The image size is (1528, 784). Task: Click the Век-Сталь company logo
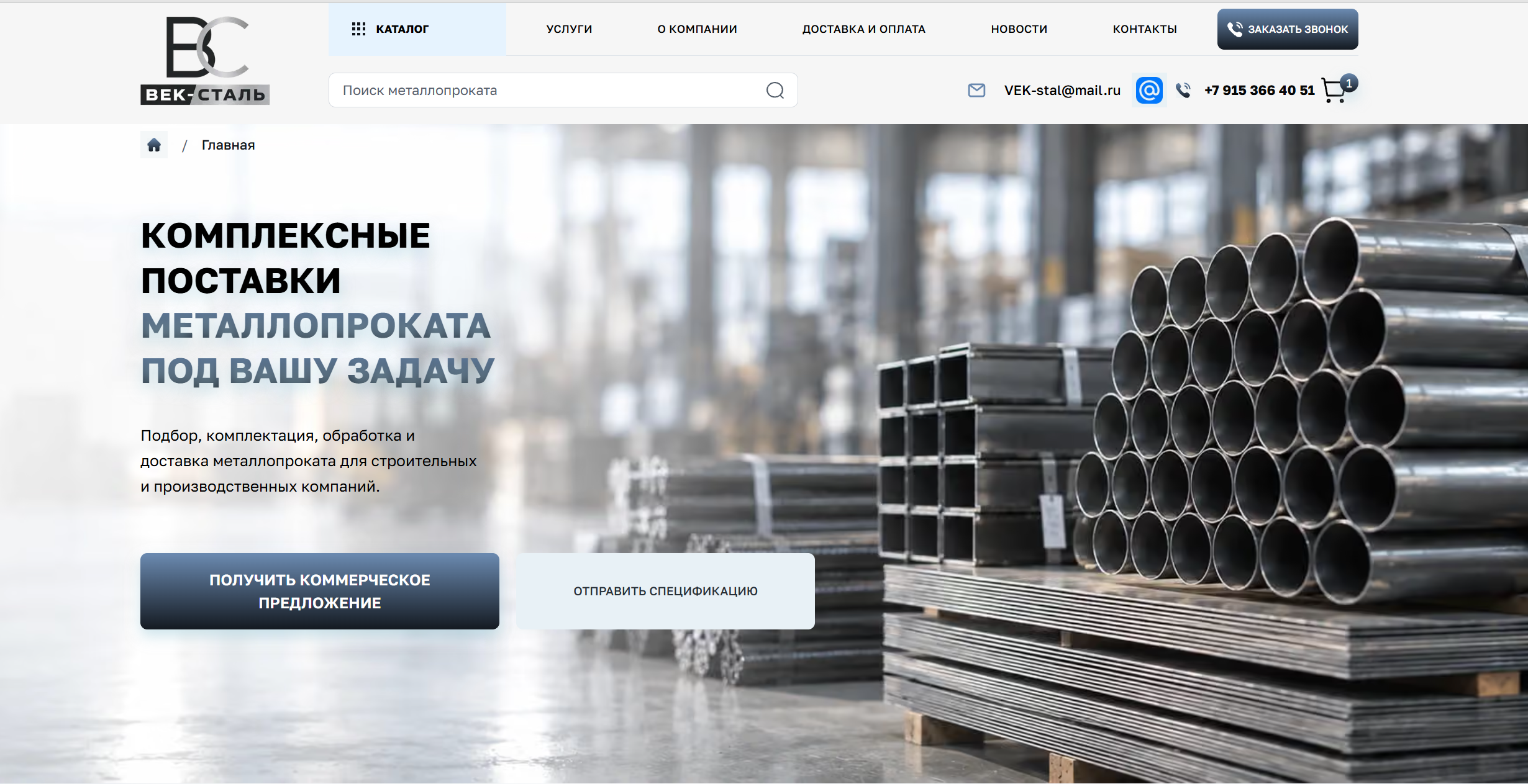click(205, 60)
